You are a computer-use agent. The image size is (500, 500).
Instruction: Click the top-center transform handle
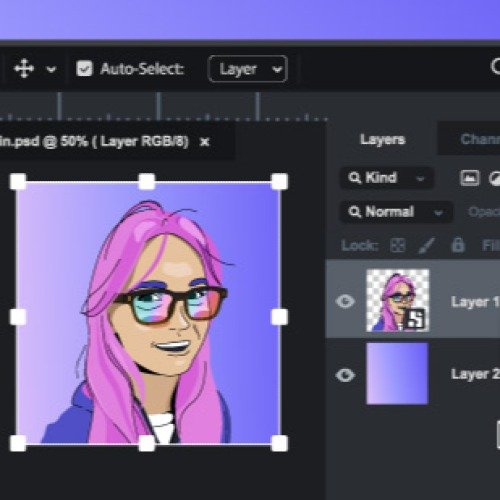[x=147, y=182]
